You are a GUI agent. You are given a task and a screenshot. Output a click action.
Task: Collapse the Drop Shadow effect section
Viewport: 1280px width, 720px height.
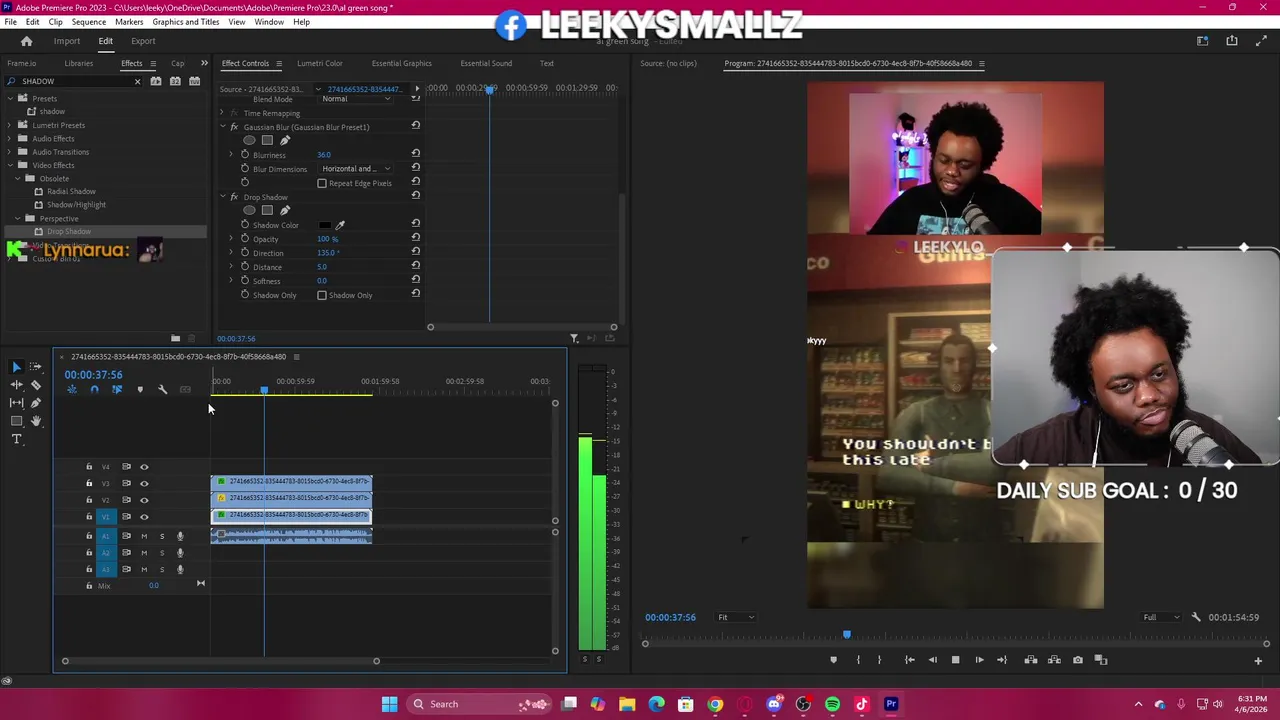[x=222, y=197]
